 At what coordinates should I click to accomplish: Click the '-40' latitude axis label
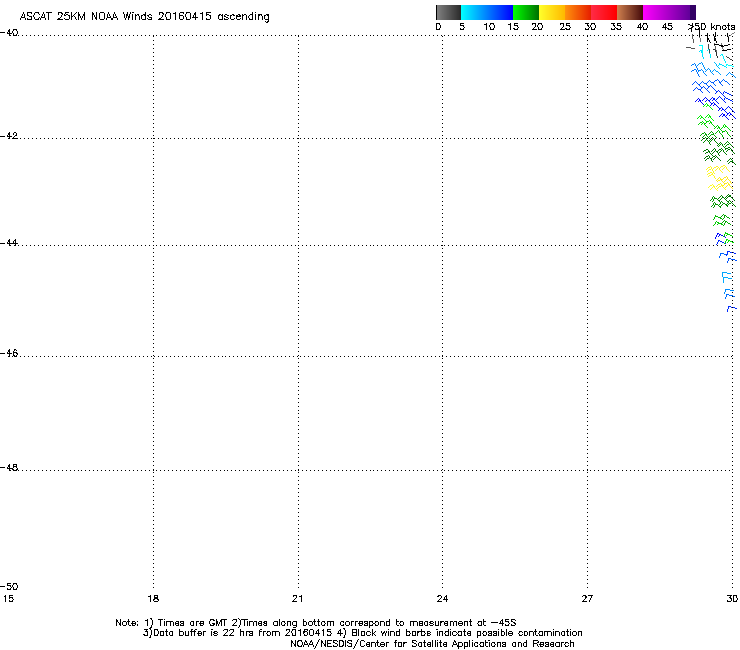point(9,33)
